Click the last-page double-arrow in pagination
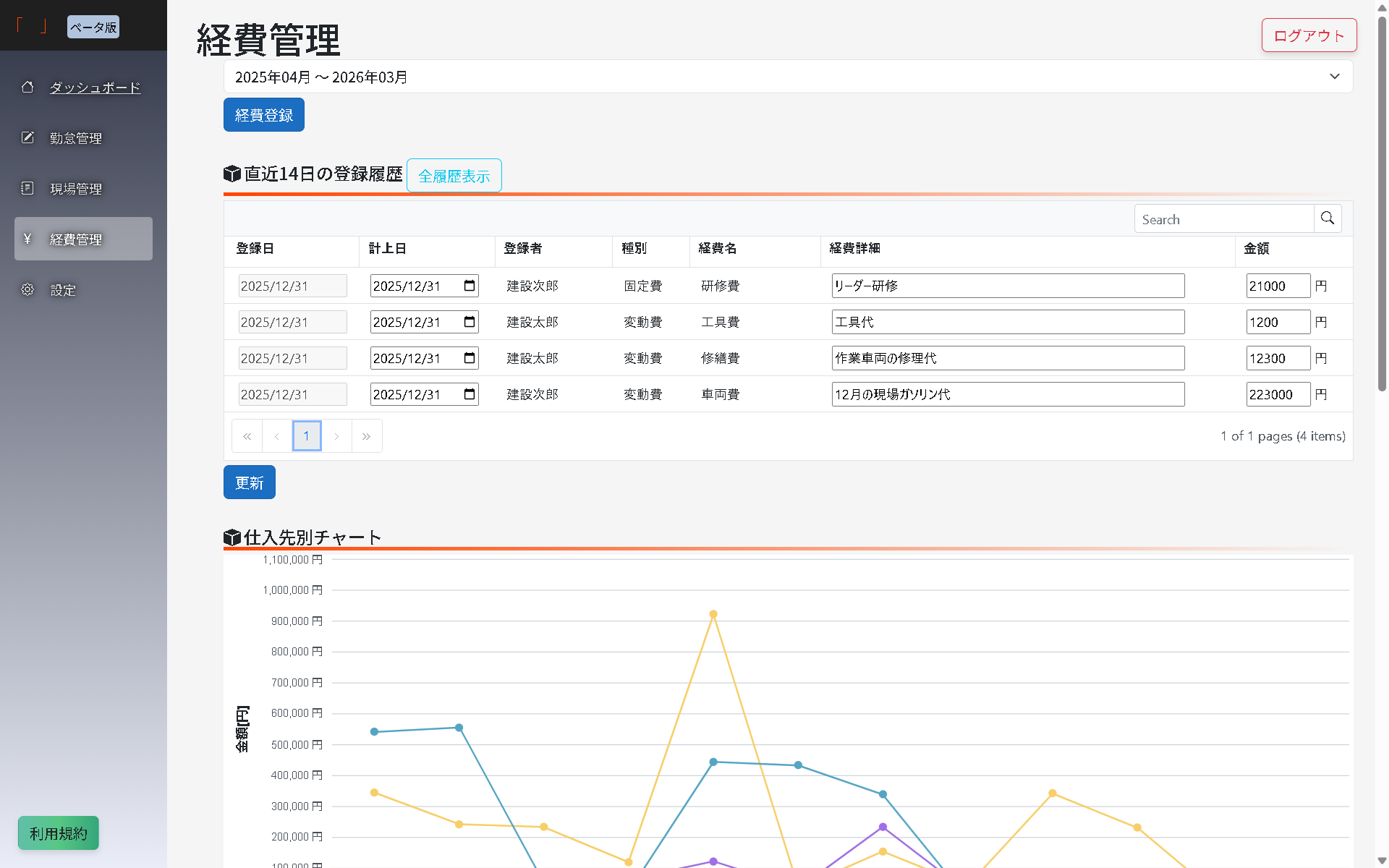The image size is (1389, 868). (x=367, y=435)
